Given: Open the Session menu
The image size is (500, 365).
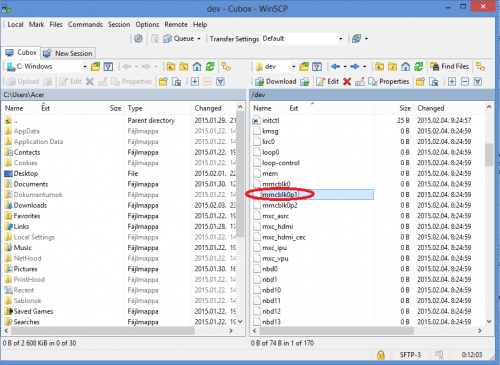Looking at the screenshot, I should [119, 25].
